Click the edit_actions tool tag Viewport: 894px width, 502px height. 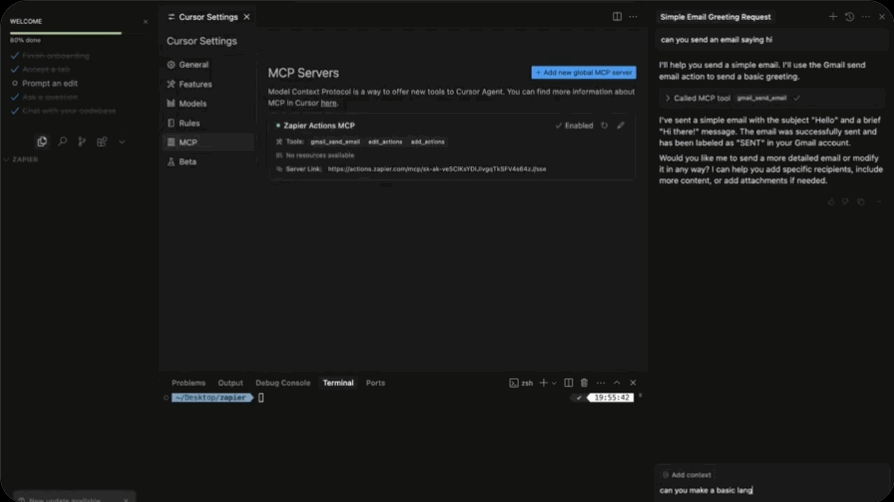click(385, 142)
